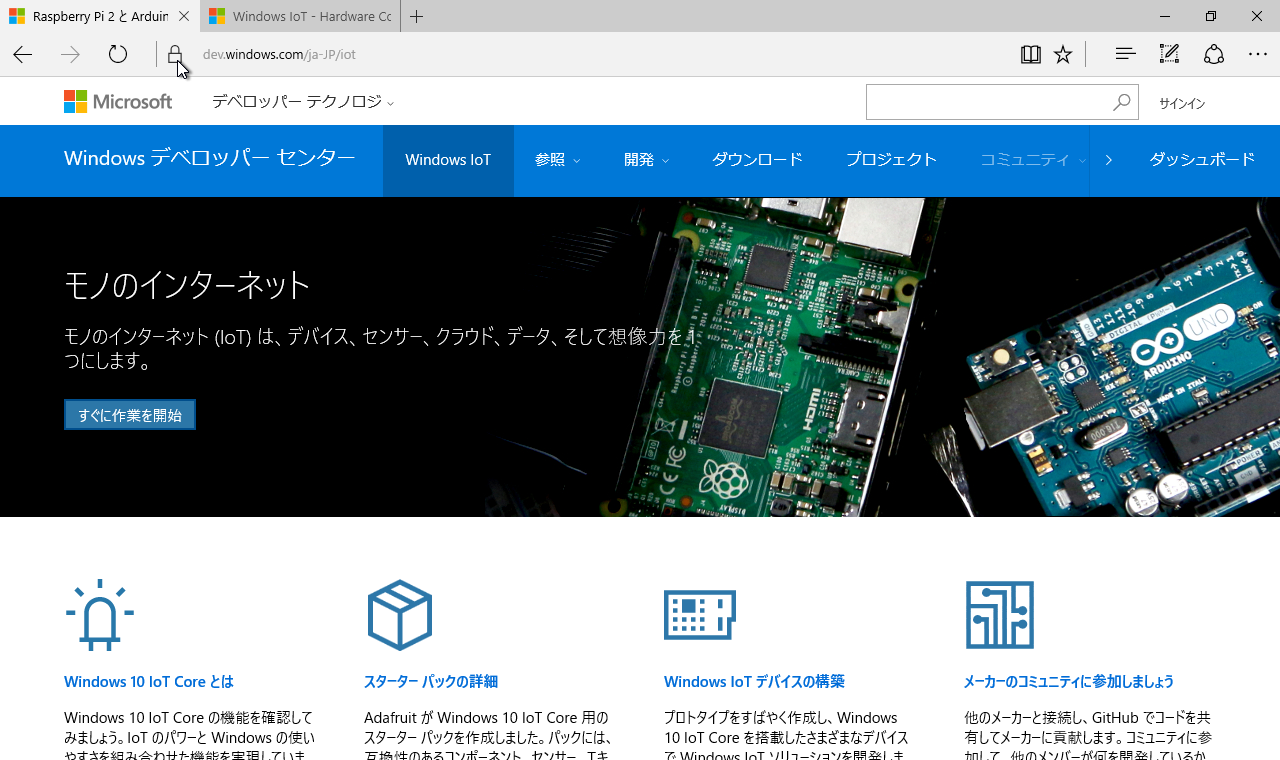Click the lock security icon in address bar

click(x=175, y=54)
